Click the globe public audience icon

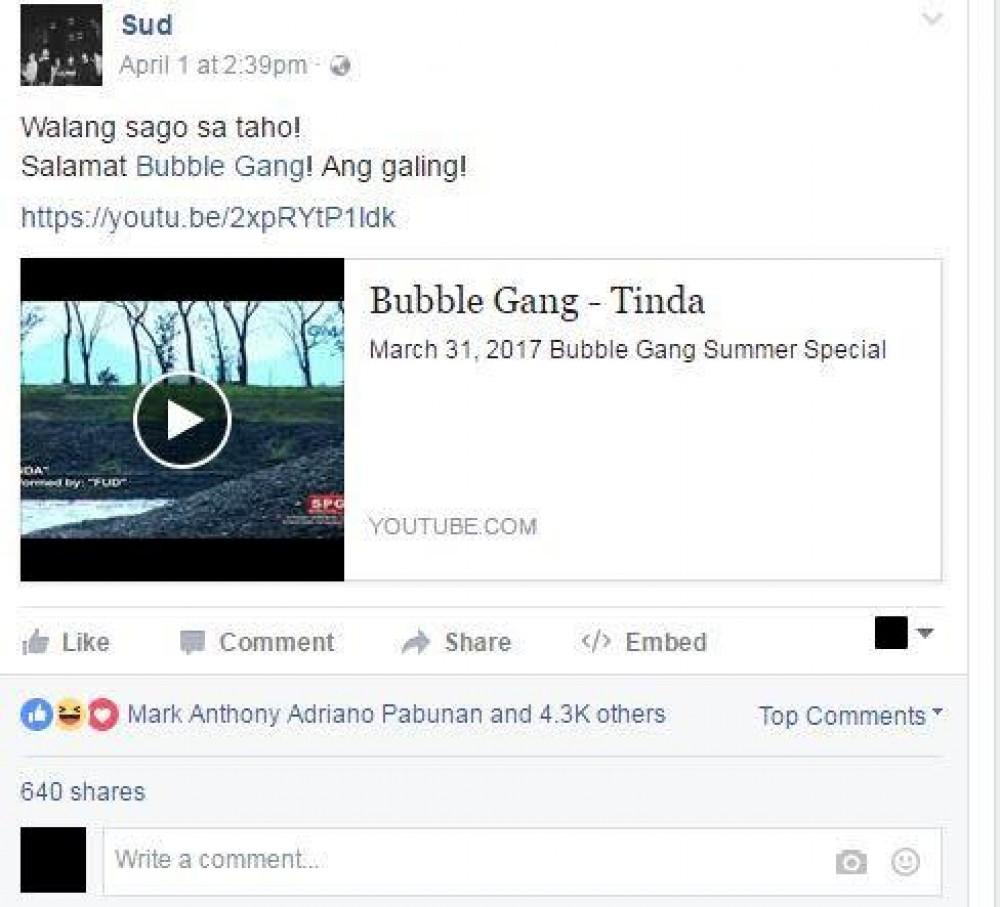click(x=341, y=66)
